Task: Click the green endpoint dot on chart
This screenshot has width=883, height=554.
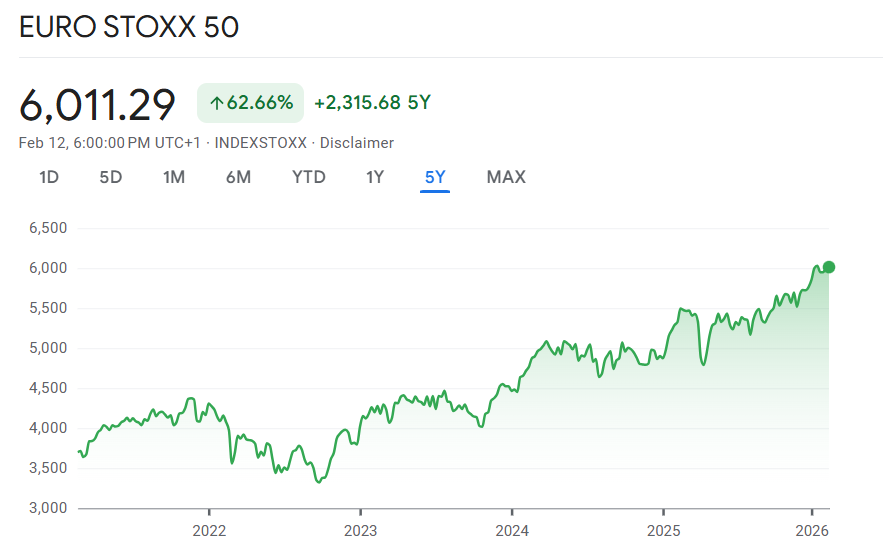Action: 828,267
